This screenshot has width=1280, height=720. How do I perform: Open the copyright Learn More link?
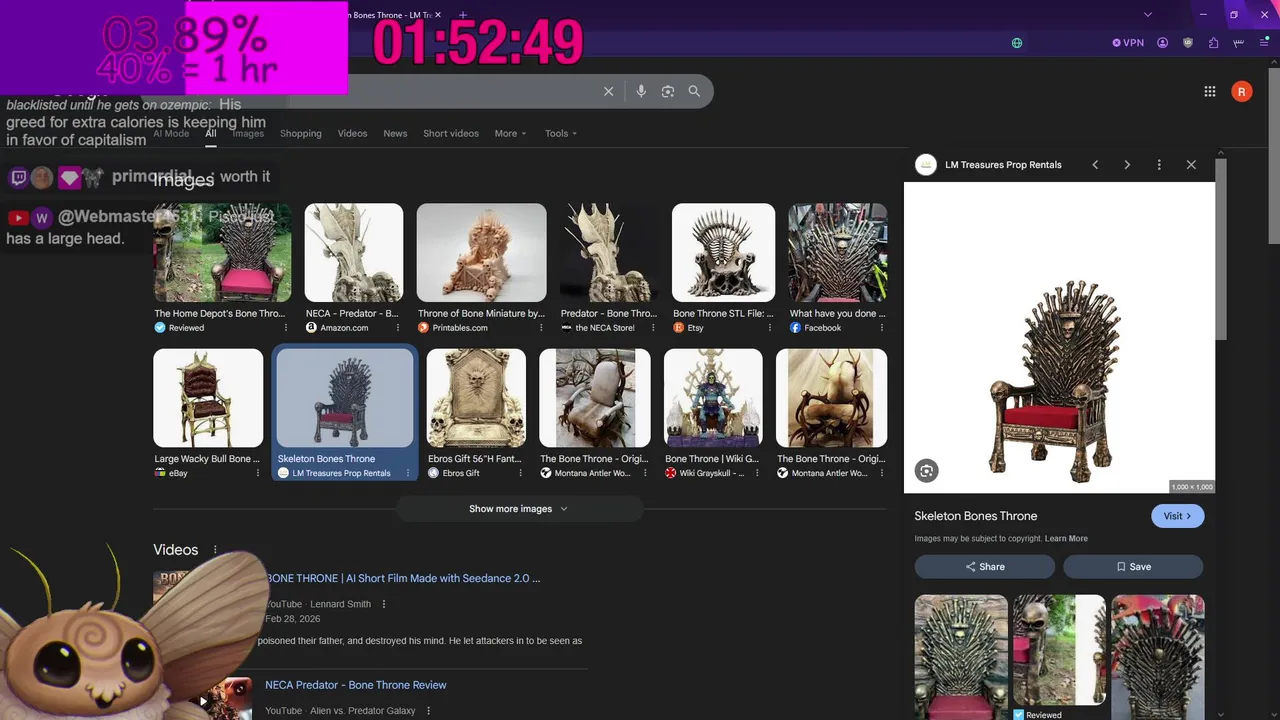pyautogui.click(x=1066, y=539)
